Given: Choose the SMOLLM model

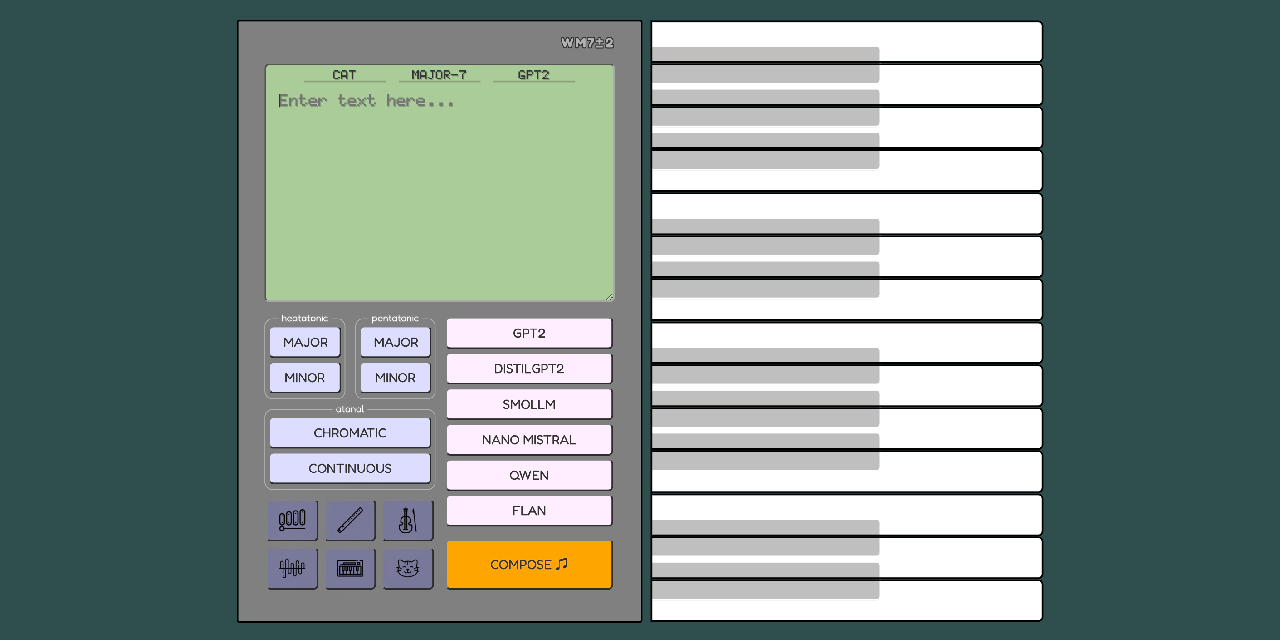Looking at the screenshot, I should coord(529,404).
